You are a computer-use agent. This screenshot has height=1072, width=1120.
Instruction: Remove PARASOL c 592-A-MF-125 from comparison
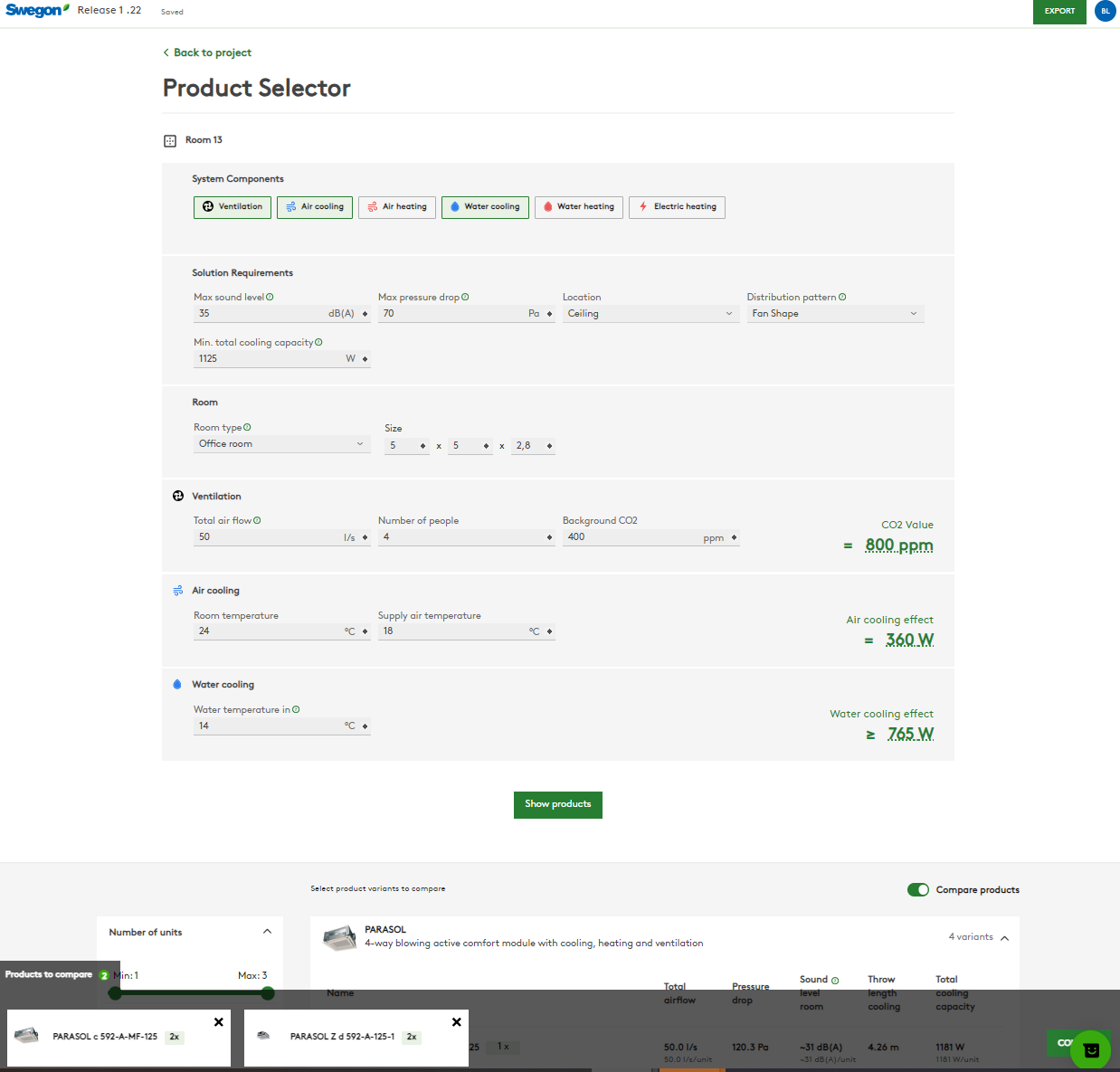tap(218, 1022)
